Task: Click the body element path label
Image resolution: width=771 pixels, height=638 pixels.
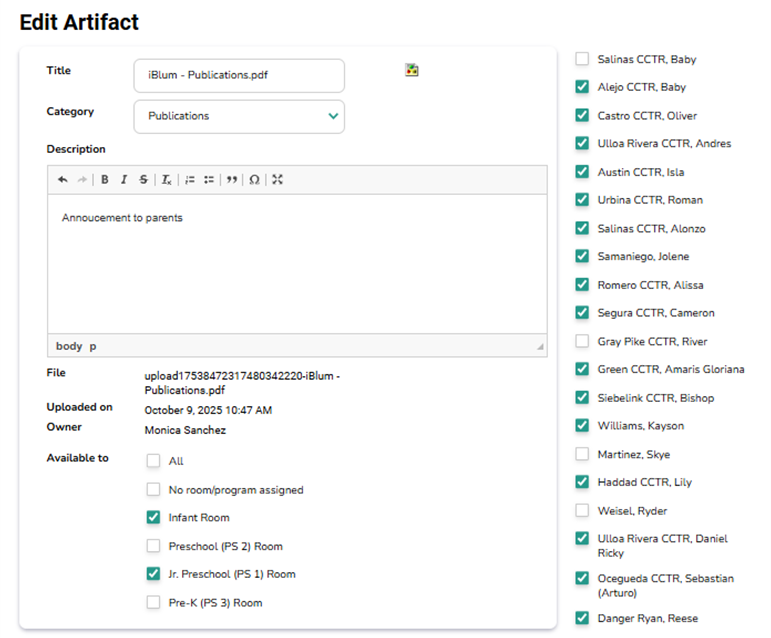Action: click(x=69, y=346)
